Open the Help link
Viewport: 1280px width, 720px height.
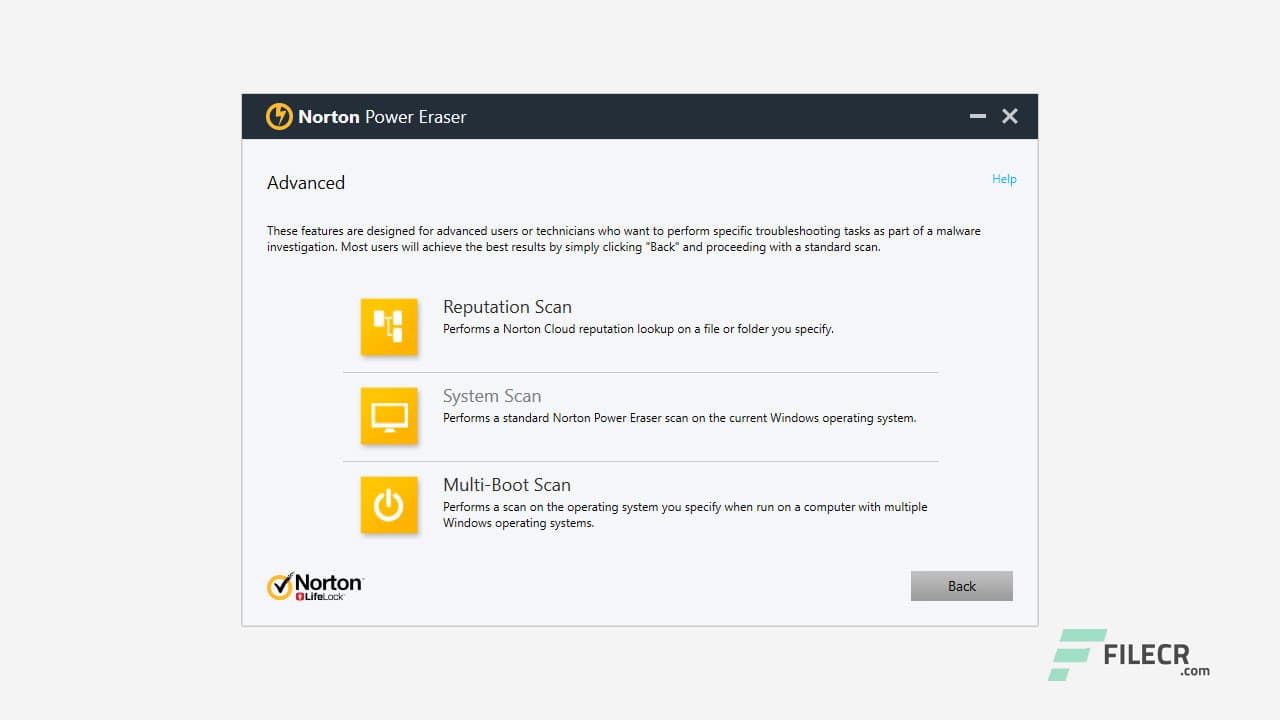(1004, 179)
